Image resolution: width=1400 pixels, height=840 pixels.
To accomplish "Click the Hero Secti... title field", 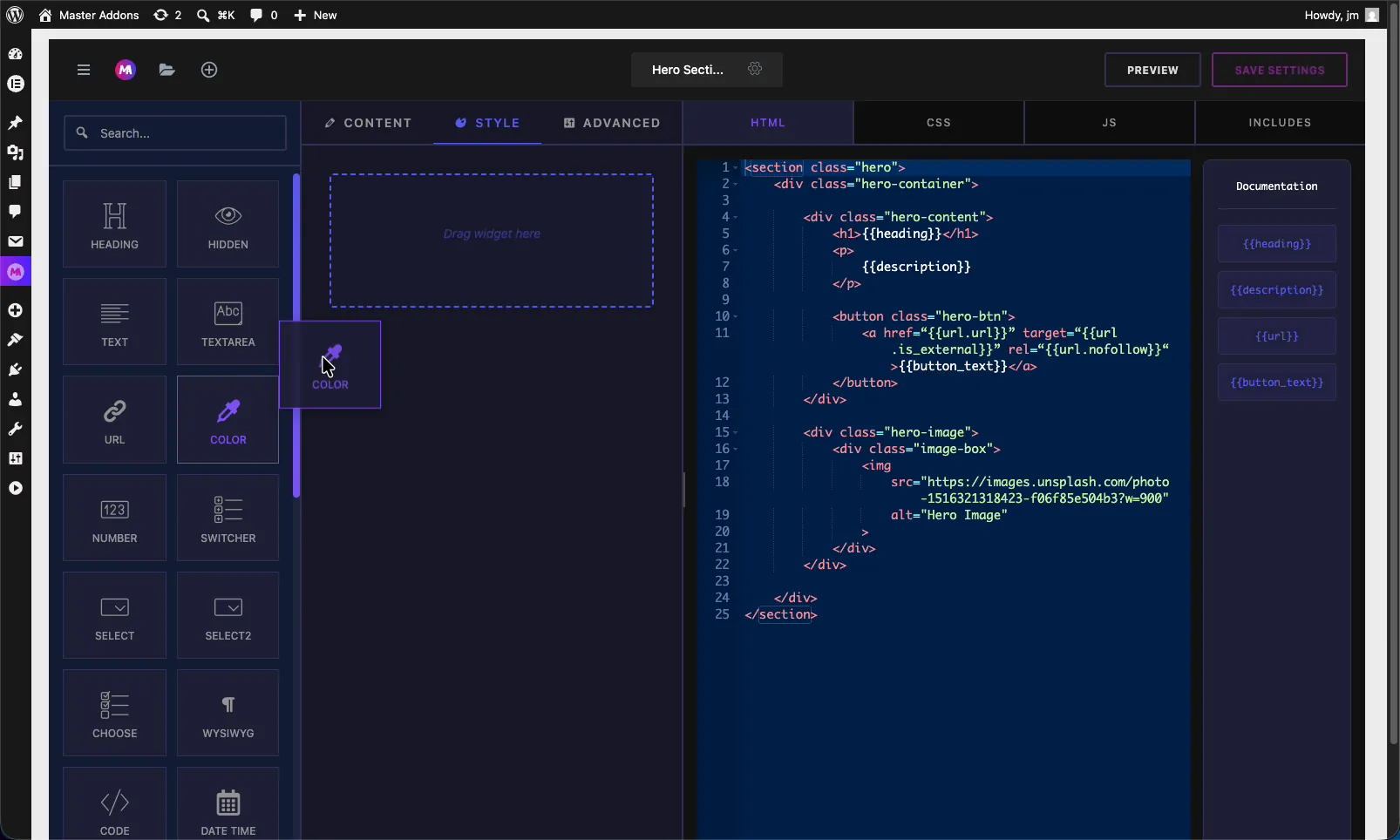I will click(688, 70).
